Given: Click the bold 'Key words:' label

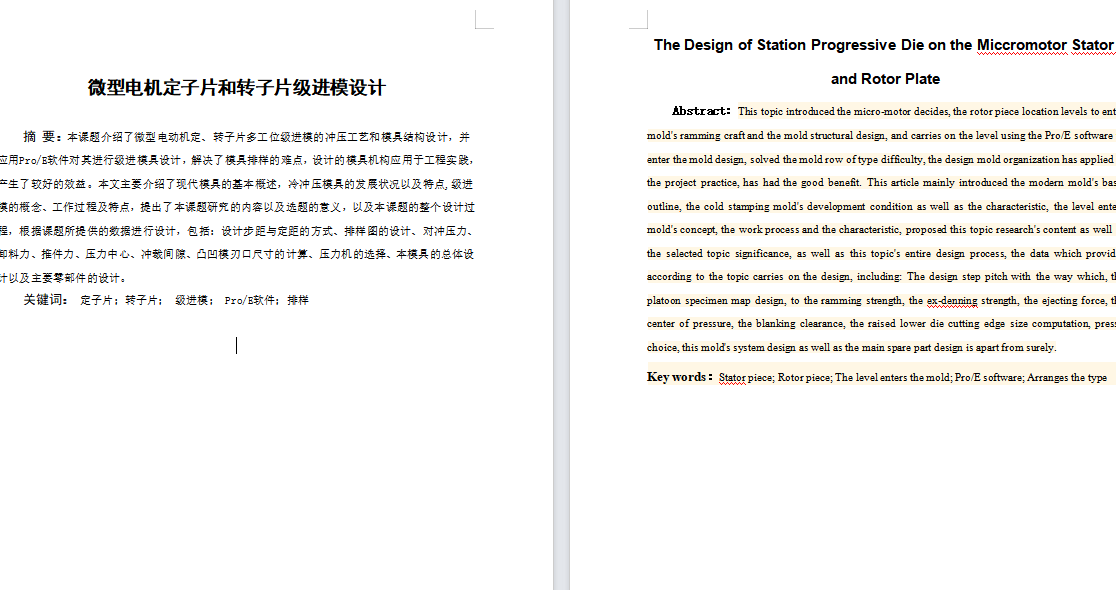Looking at the screenshot, I should click(680, 377).
